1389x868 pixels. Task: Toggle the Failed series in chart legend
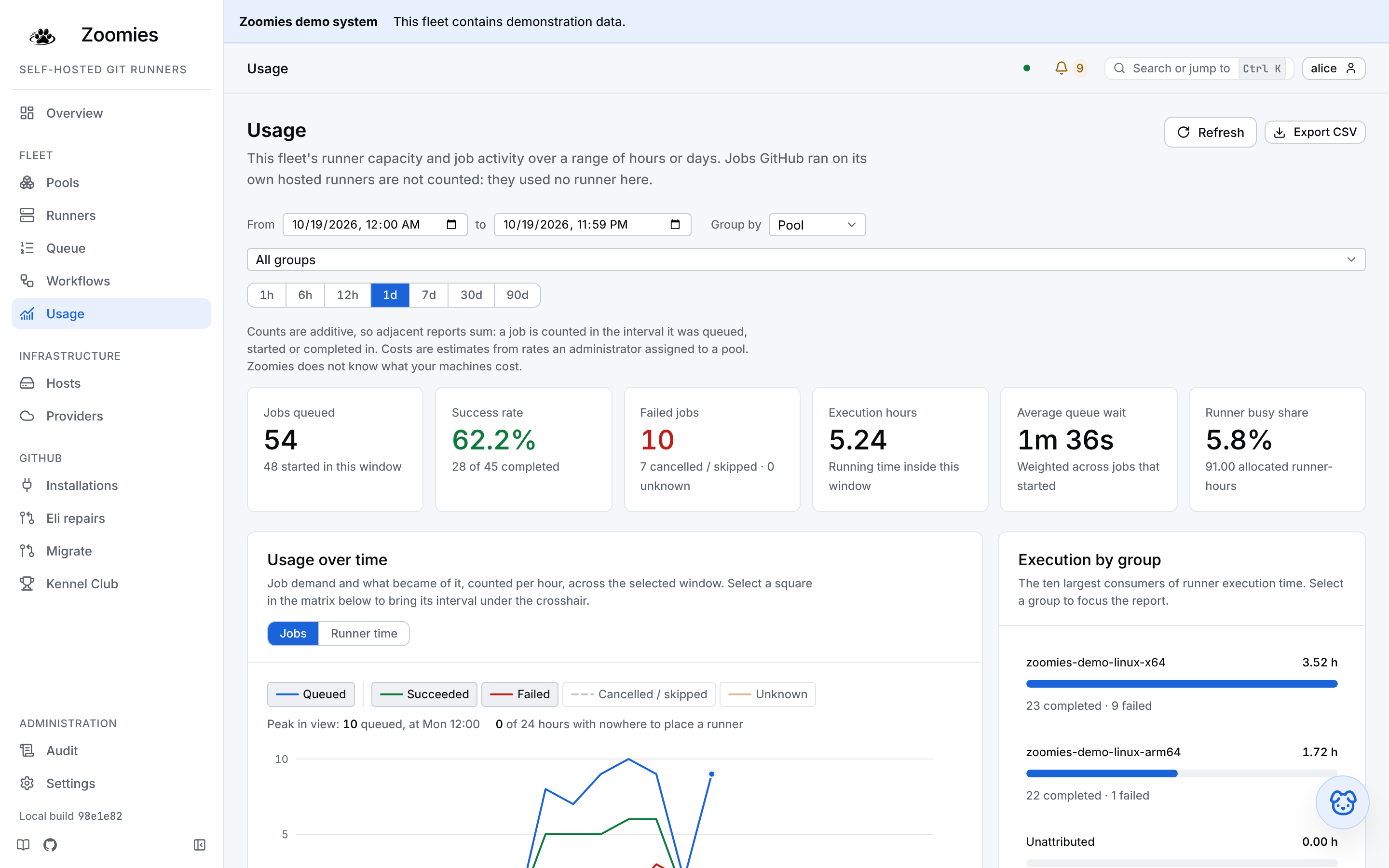520,694
